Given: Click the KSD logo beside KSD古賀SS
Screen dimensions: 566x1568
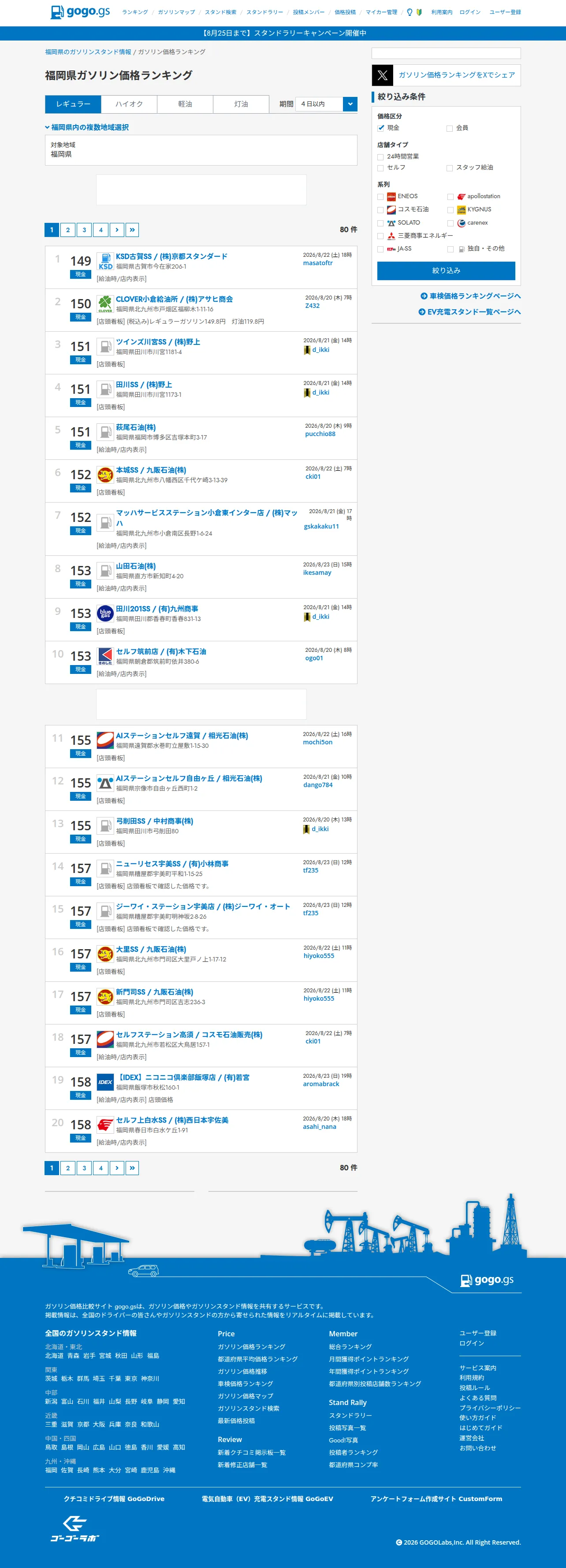Looking at the screenshot, I should [105, 262].
